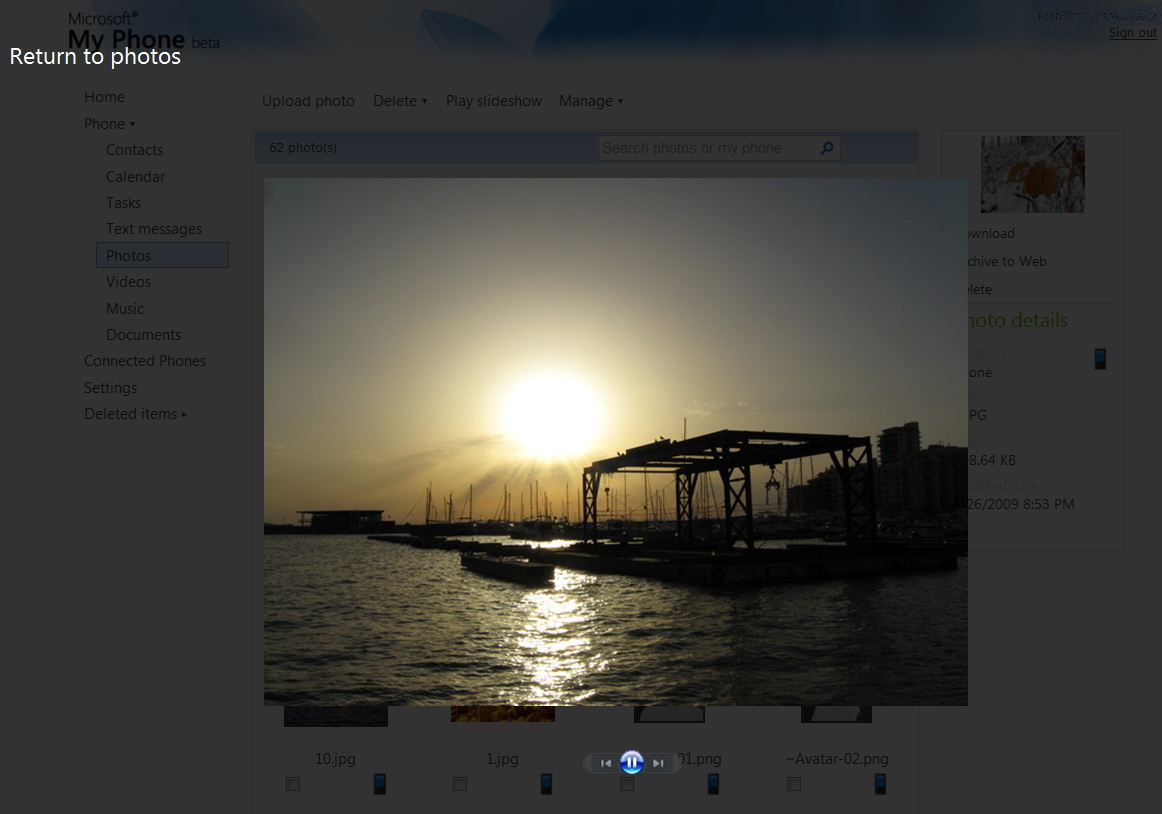
Task: Open Documents from the sidebar
Action: 144,334
